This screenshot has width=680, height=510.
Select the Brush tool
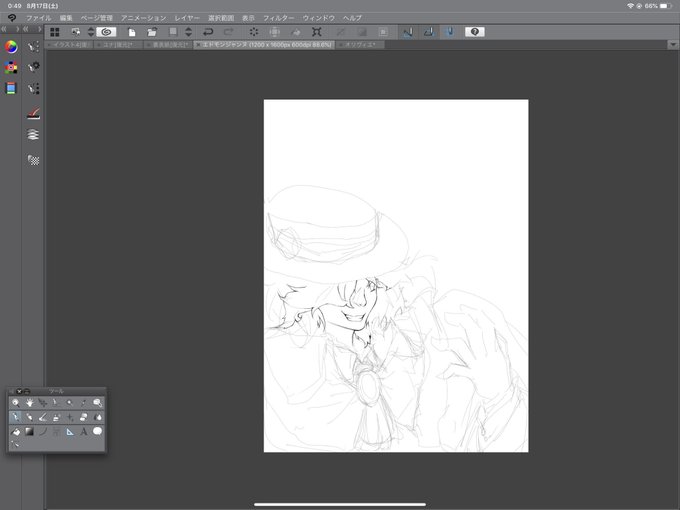pos(43,417)
